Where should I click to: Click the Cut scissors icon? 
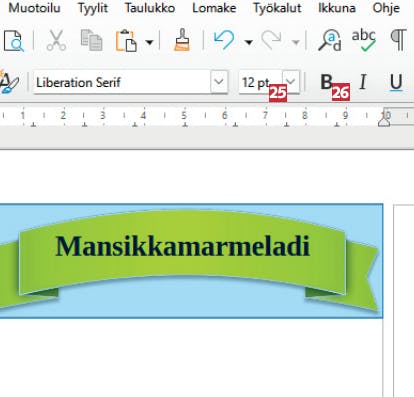click(56, 40)
